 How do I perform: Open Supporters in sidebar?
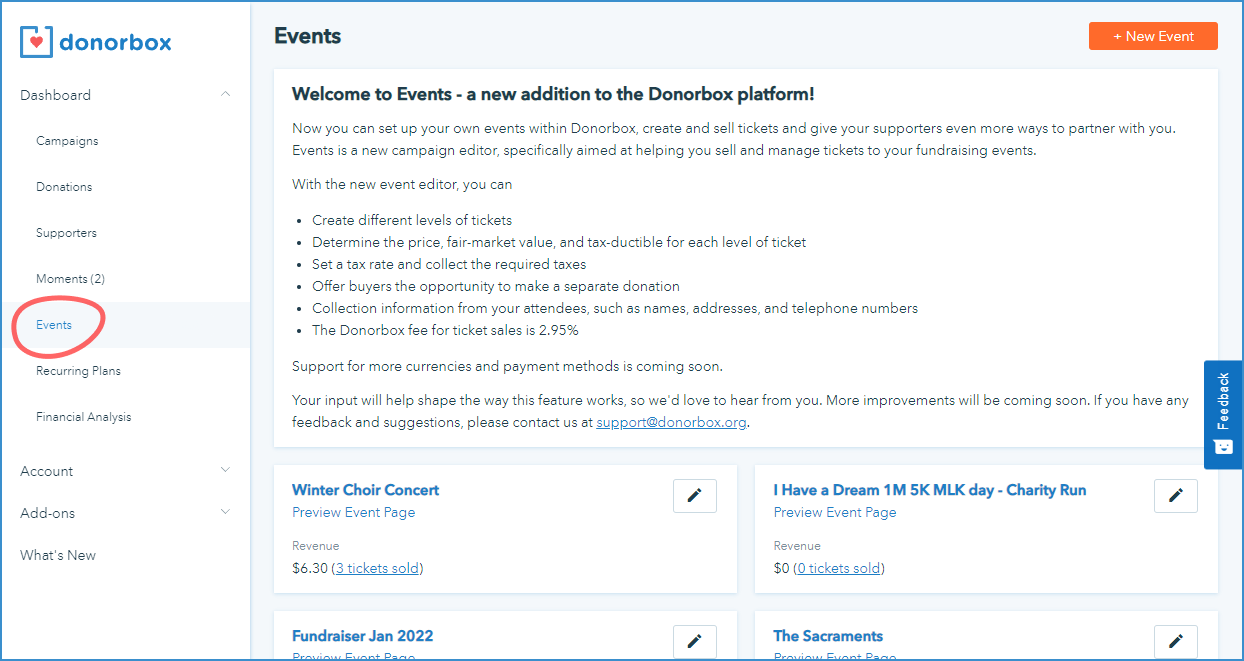pos(66,233)
